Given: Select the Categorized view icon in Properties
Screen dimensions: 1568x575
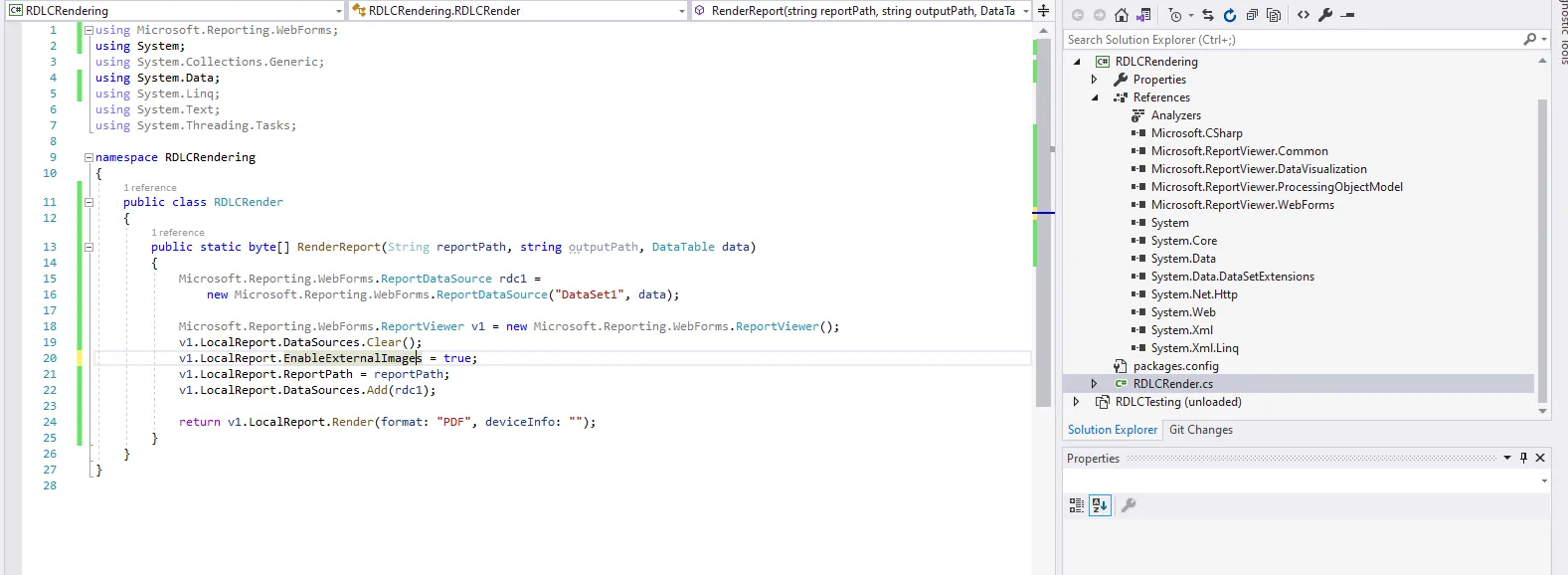Looking at the screenshot, I should [x=1077, y=505].
